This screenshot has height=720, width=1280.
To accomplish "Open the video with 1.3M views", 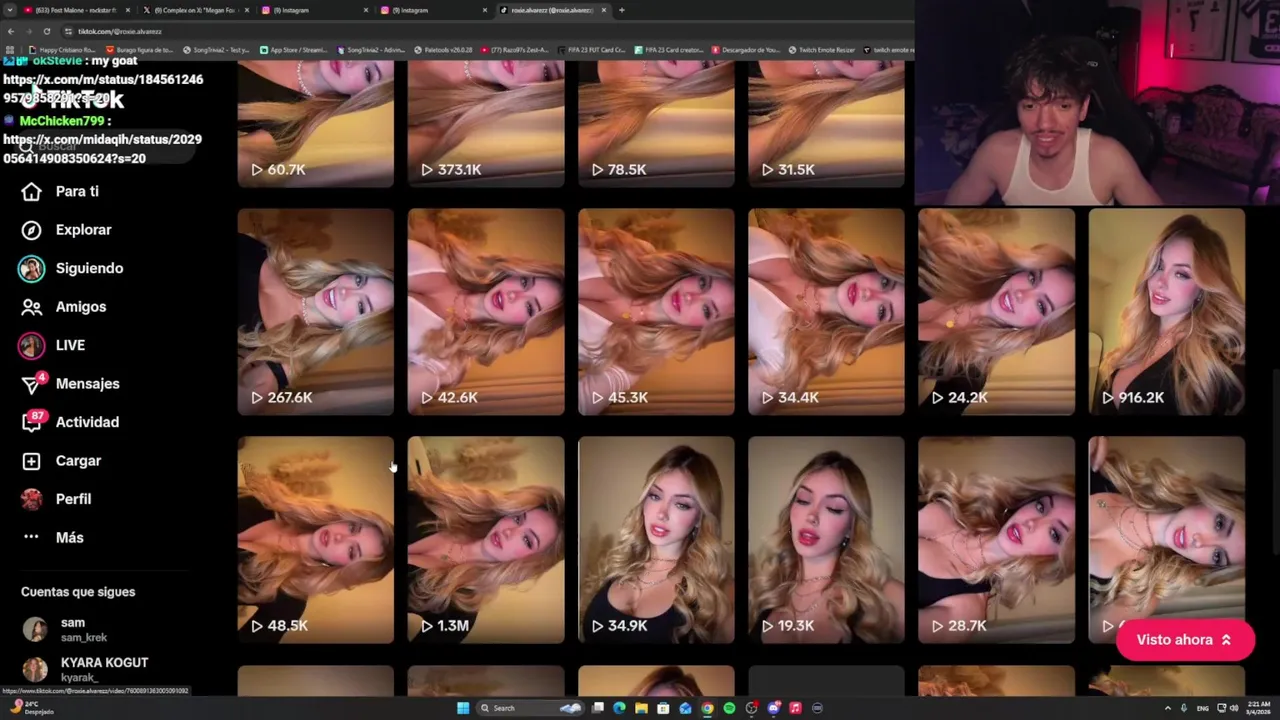I will point(486,539).
